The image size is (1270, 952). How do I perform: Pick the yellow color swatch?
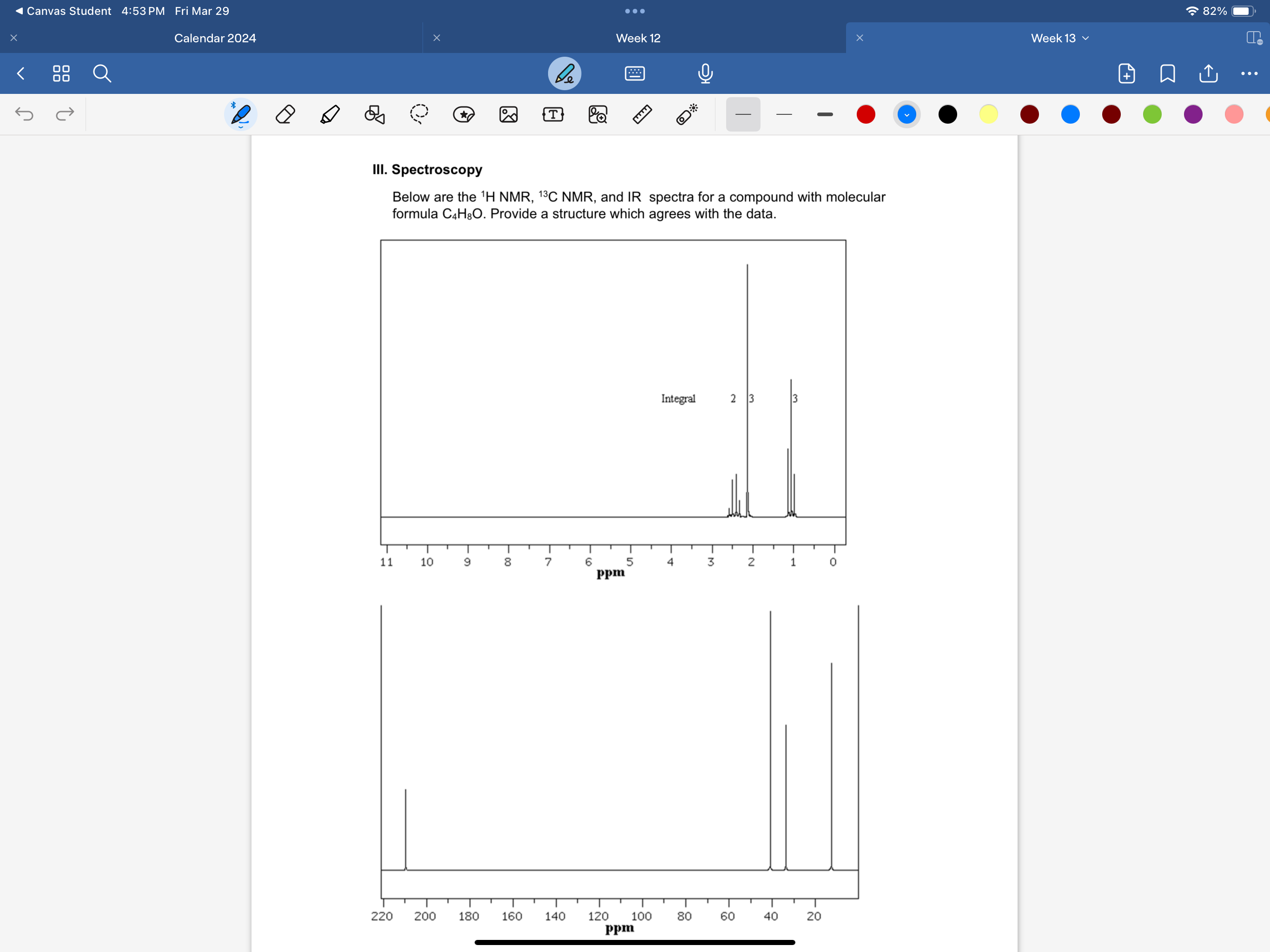click(x=989, y=114)
